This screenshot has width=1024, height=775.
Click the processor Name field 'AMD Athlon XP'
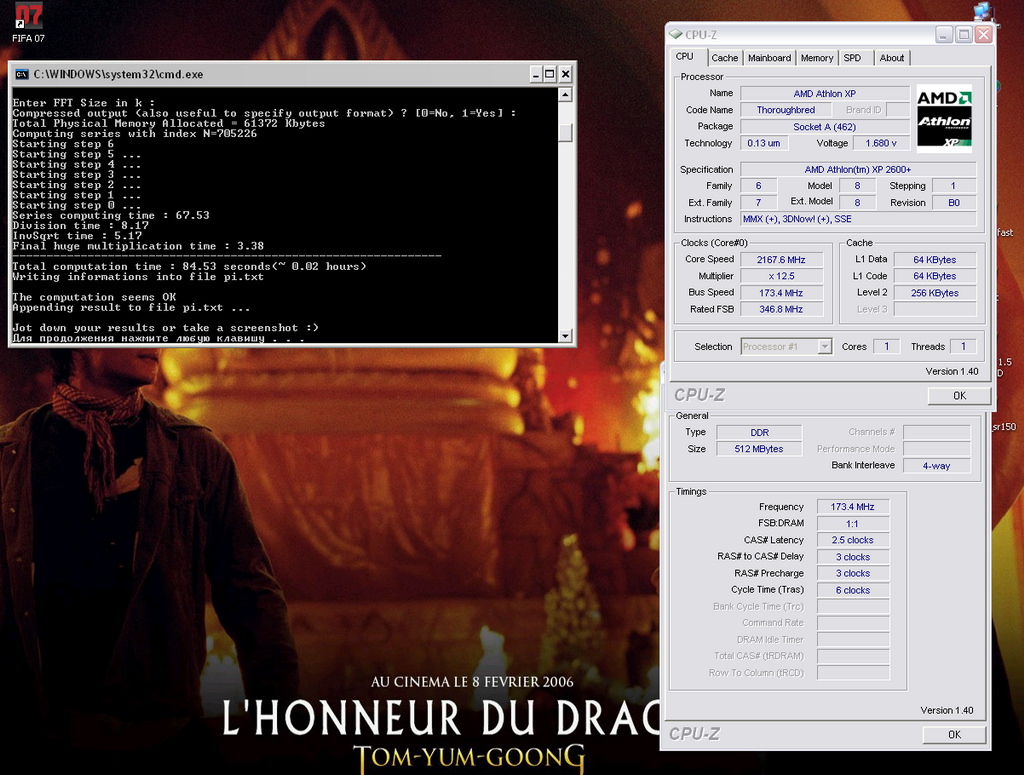pos(825,93)
